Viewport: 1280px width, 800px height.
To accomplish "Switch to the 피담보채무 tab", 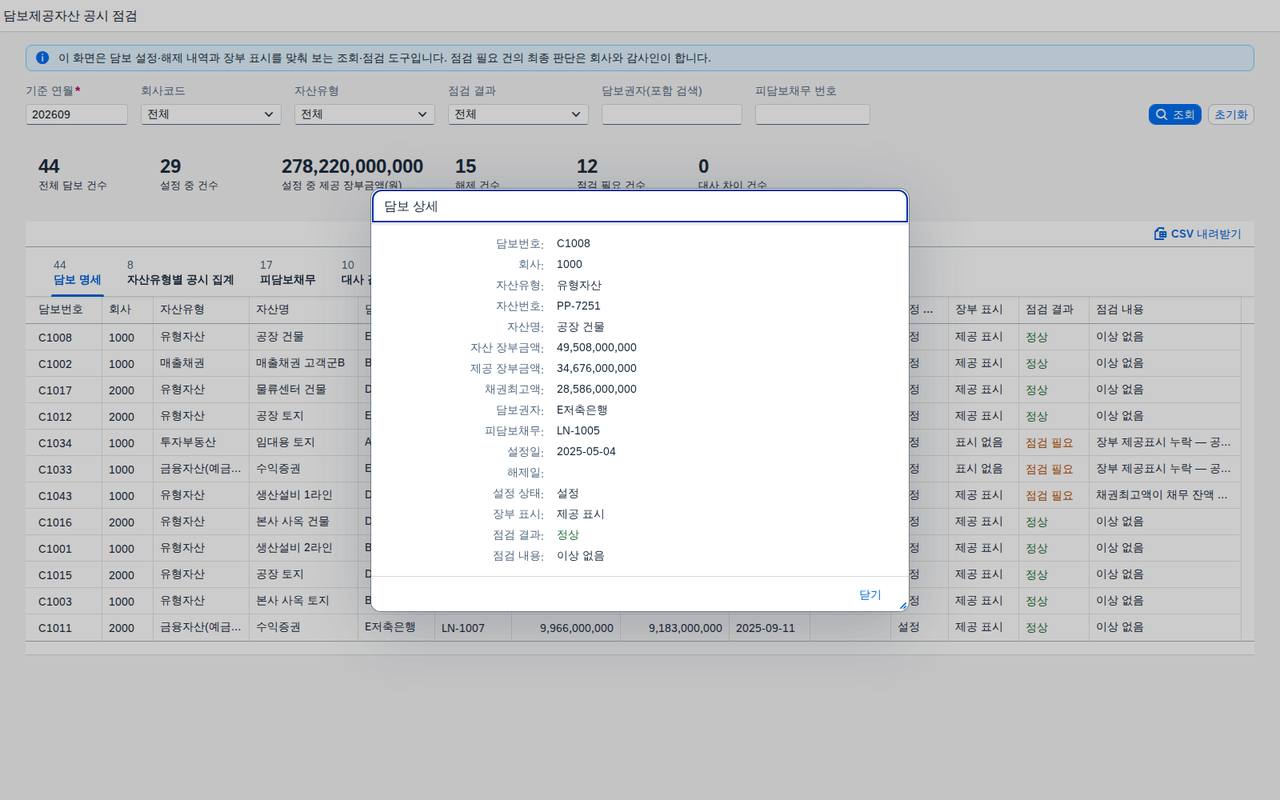I will pyautogui.click(x=287, y=273).
